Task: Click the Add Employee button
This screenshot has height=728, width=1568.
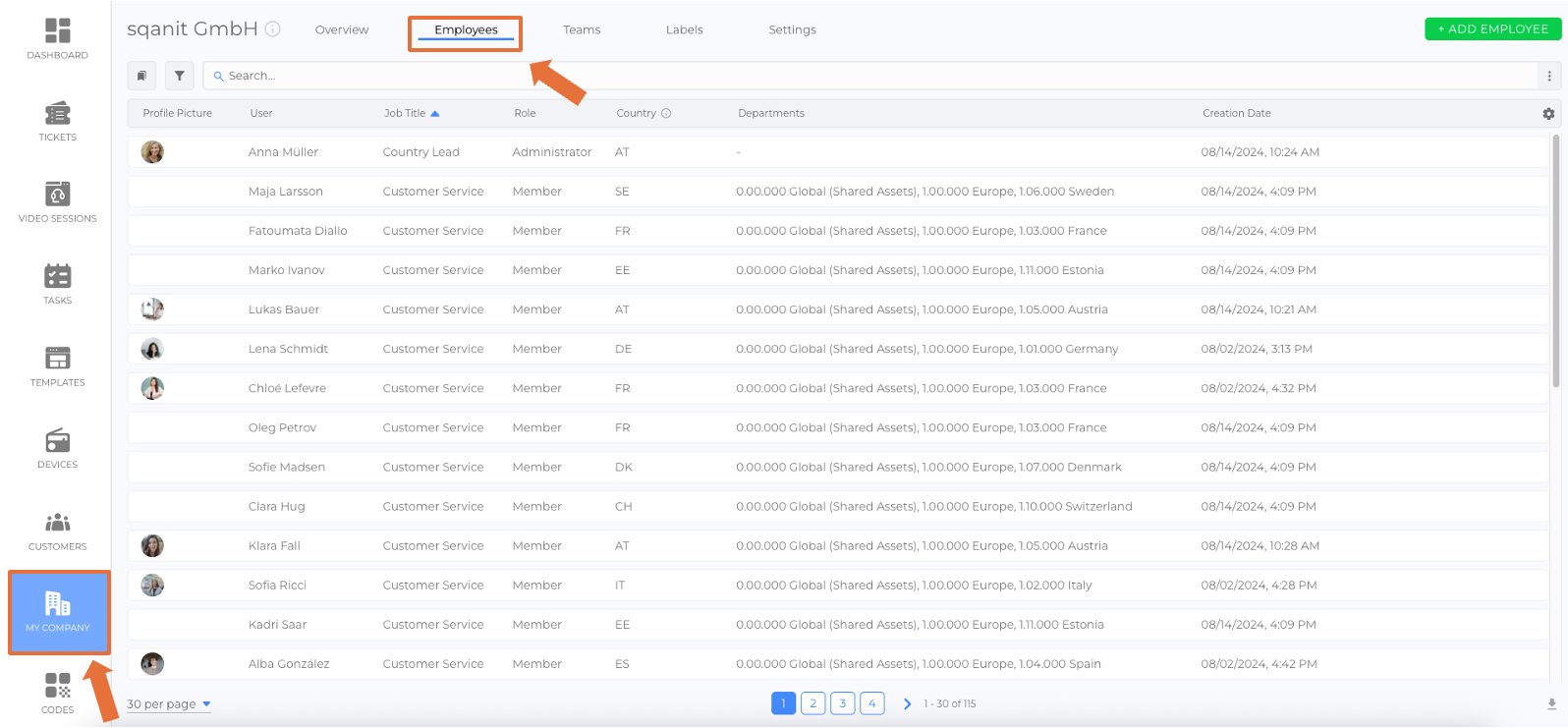Action: click(1492, 29)
